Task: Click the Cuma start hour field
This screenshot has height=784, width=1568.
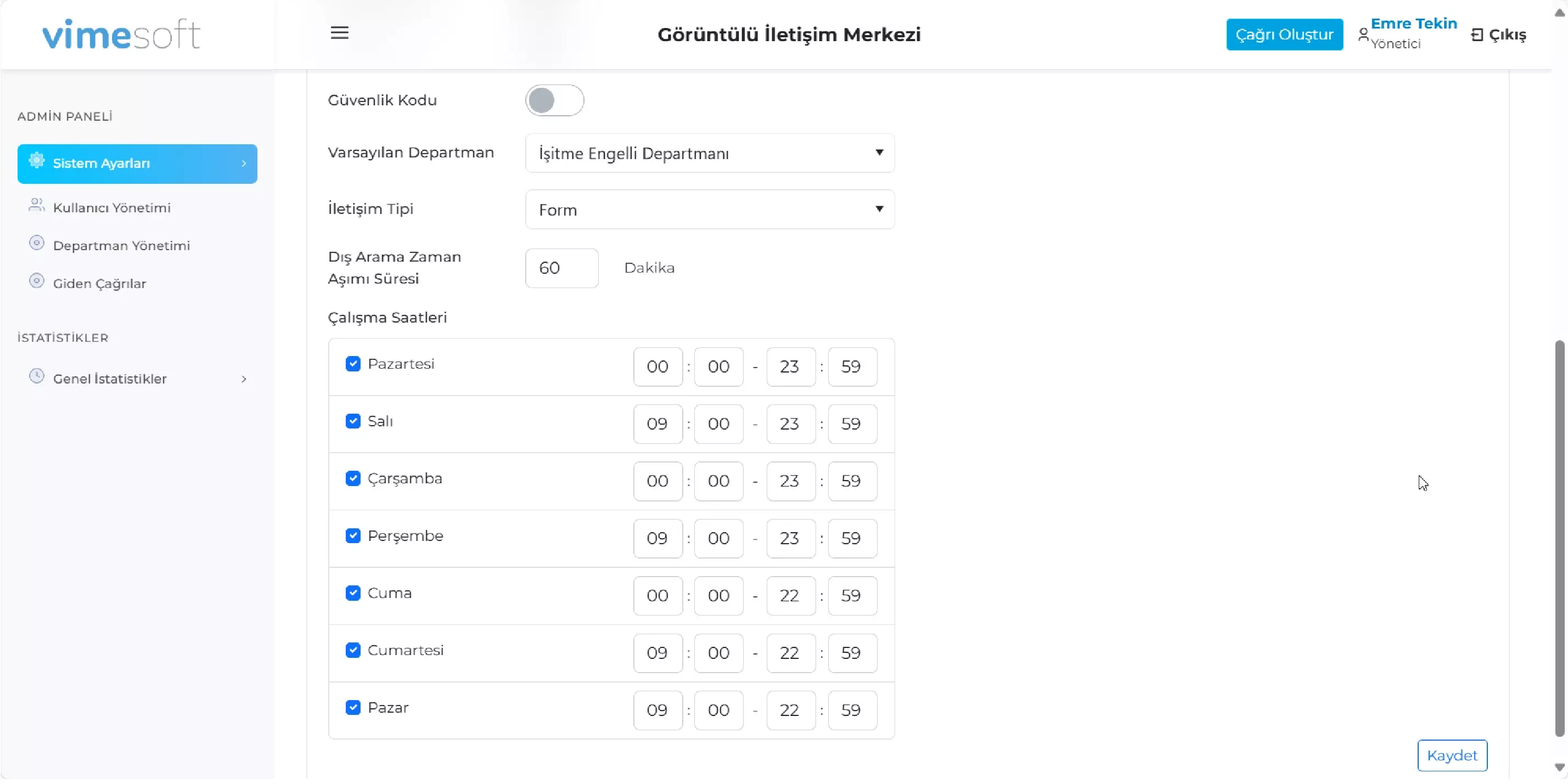Action: (657, 596)
